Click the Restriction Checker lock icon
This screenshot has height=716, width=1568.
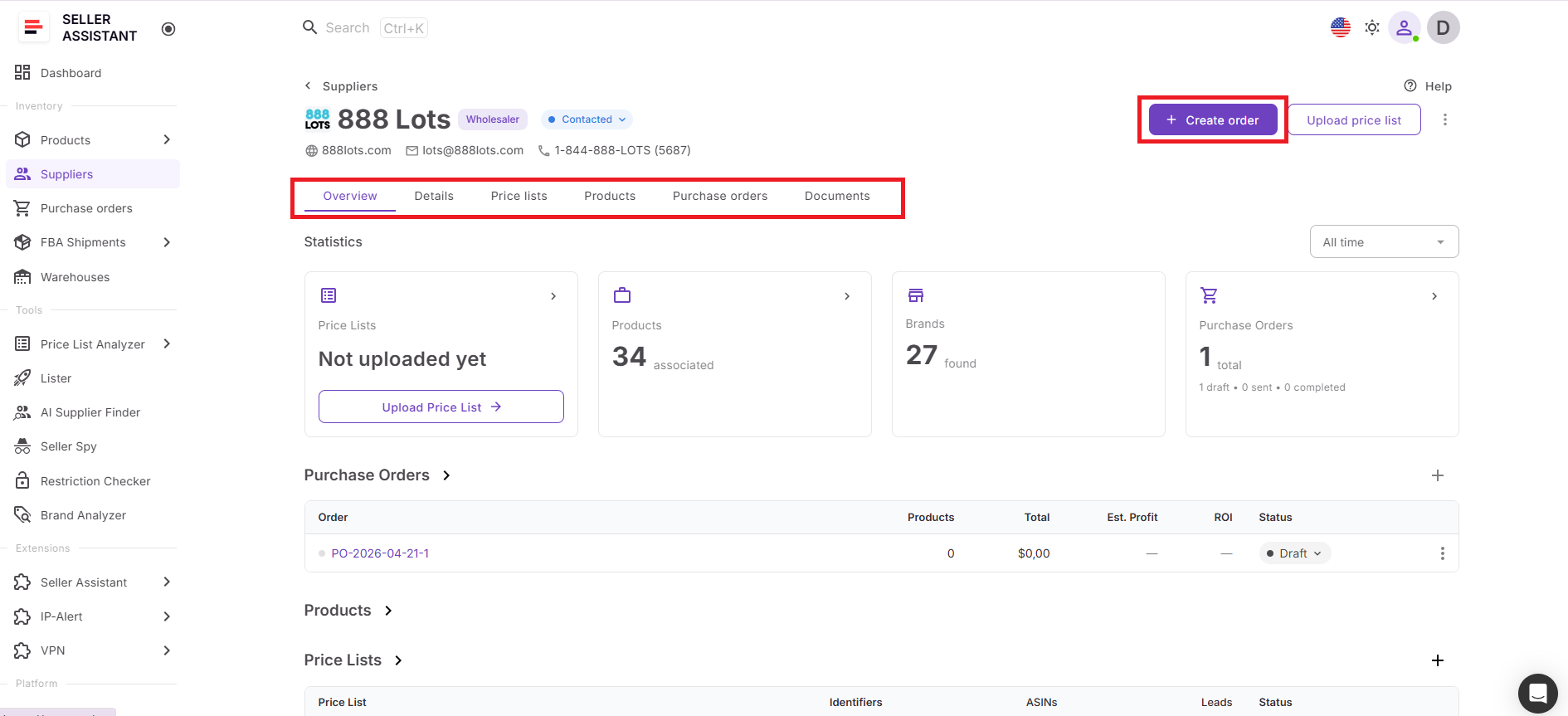coord(22,481)
